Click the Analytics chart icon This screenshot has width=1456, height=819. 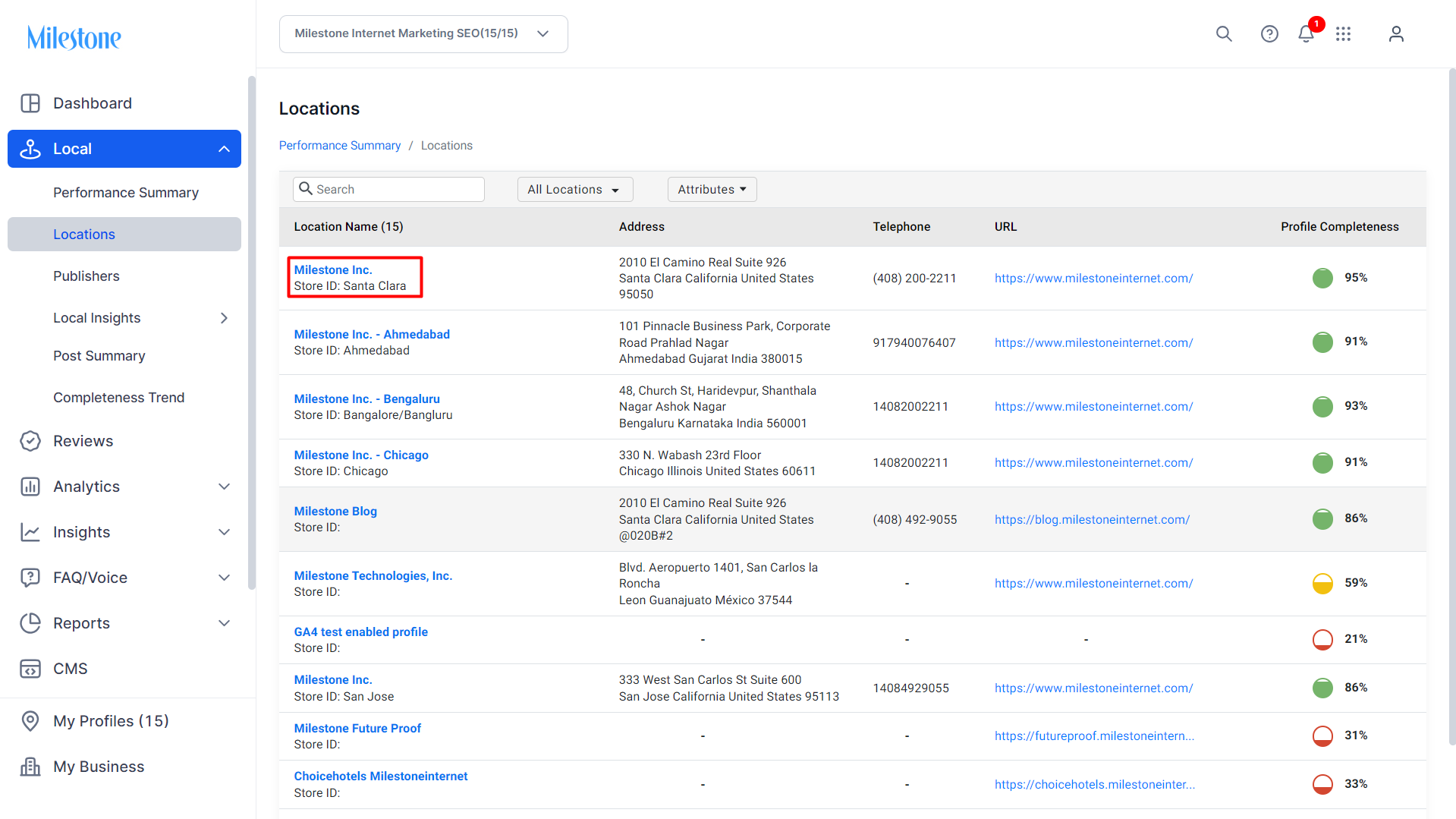coord(30,487)
